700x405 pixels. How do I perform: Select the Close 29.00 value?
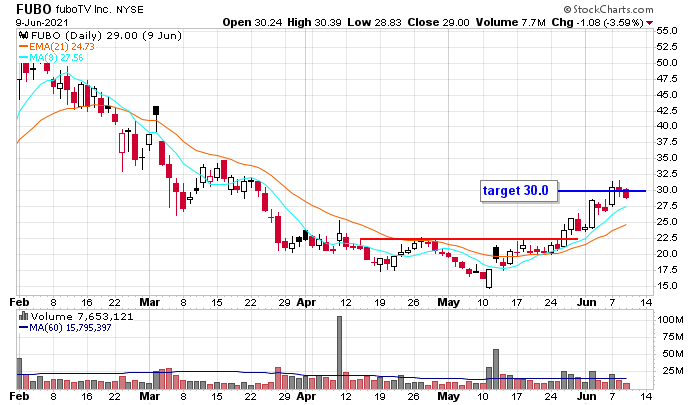pyautogui.click(x=438, y=22)
